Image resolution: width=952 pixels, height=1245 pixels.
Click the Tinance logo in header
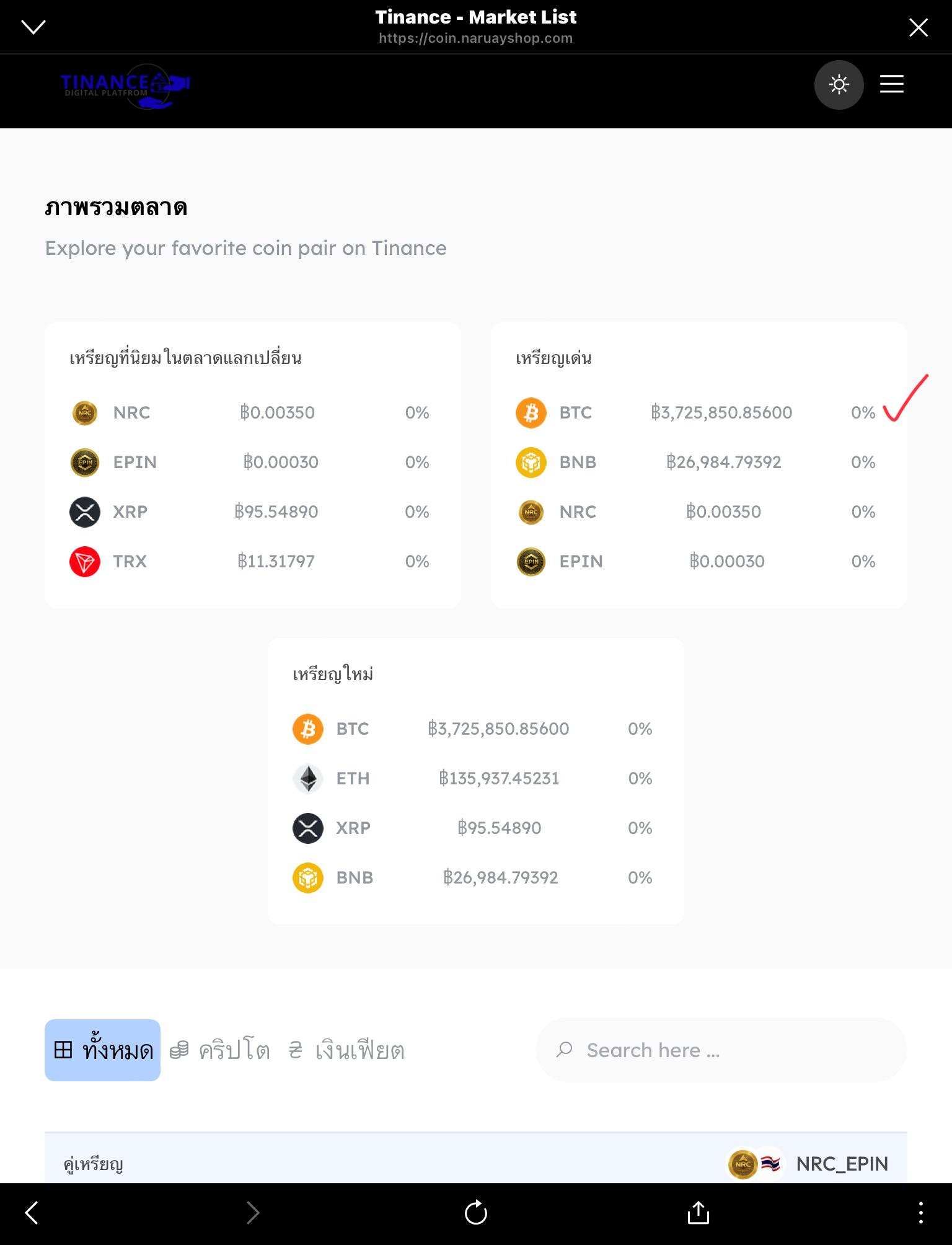click(x=125, y=87)
